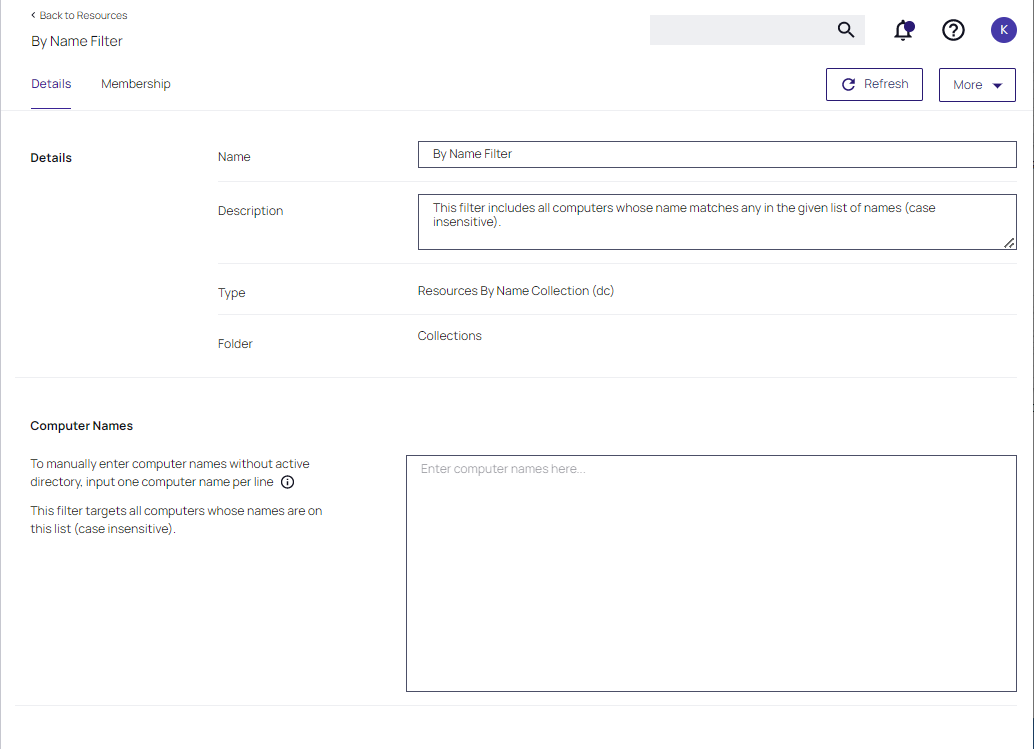Focus the top search box

pos(740,30)
